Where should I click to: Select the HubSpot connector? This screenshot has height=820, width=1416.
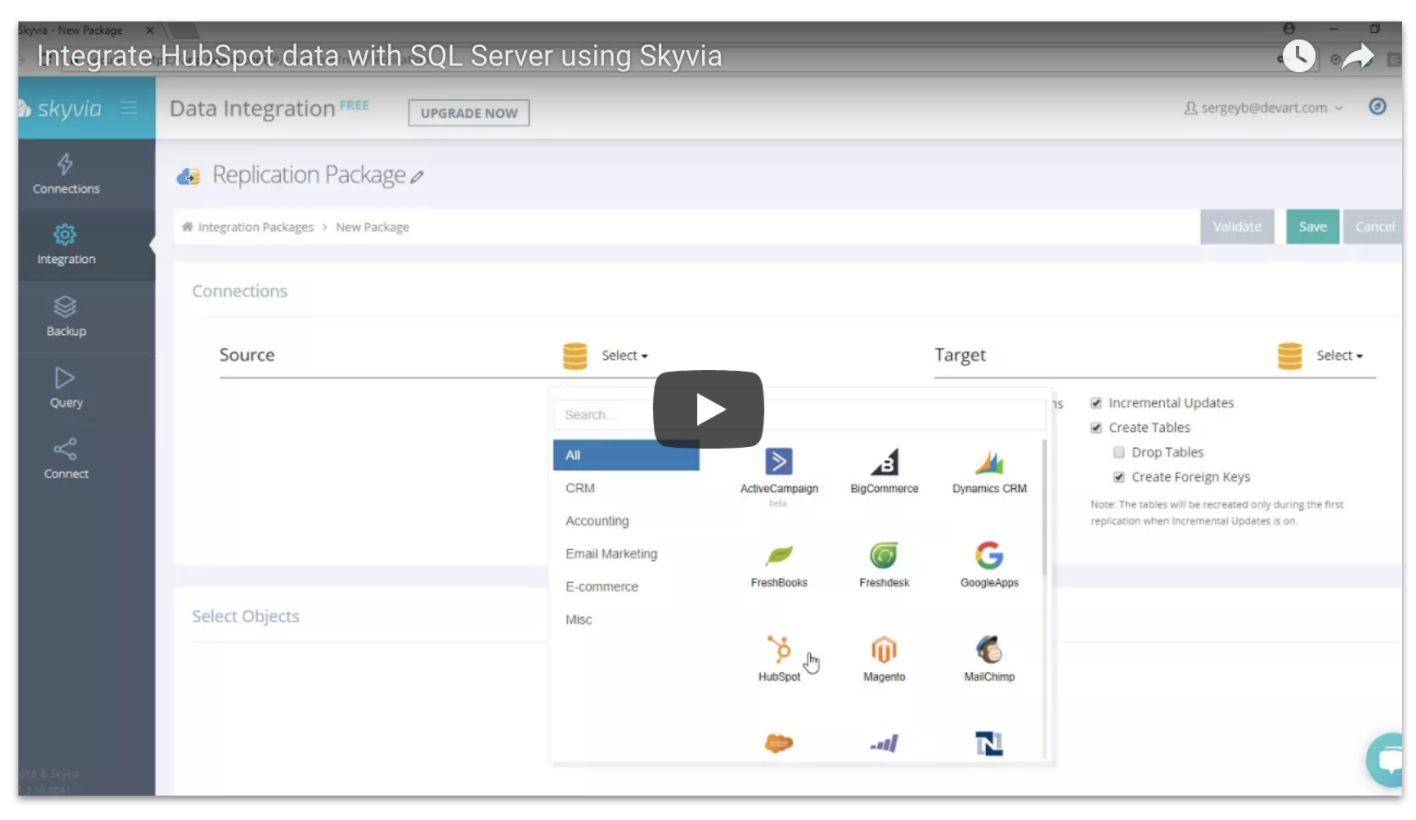pos(779,659)
